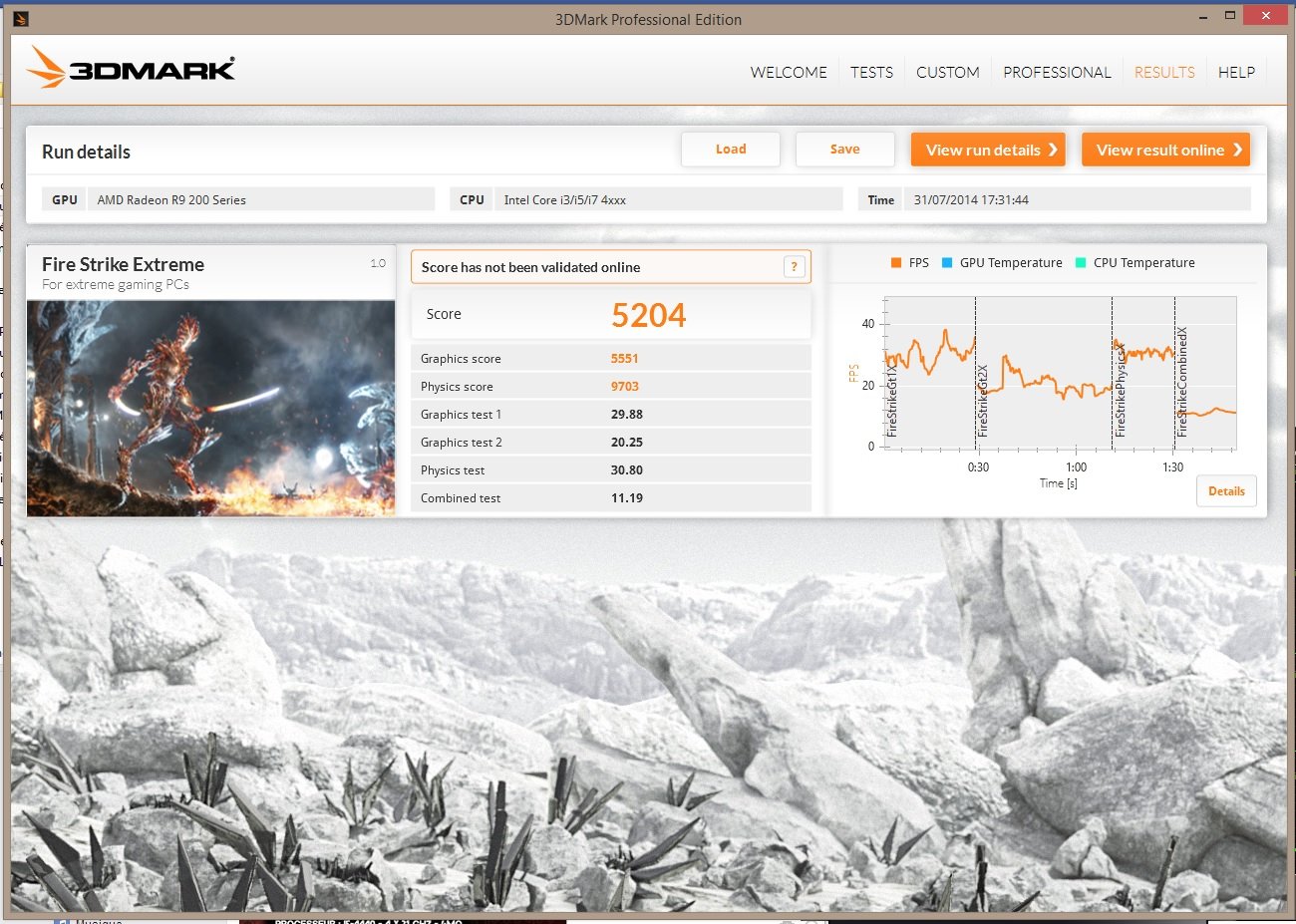This screenshot has height=924, width=1296.
Task: Go to the WELCOME tab
Action: (x=789, y=72)
